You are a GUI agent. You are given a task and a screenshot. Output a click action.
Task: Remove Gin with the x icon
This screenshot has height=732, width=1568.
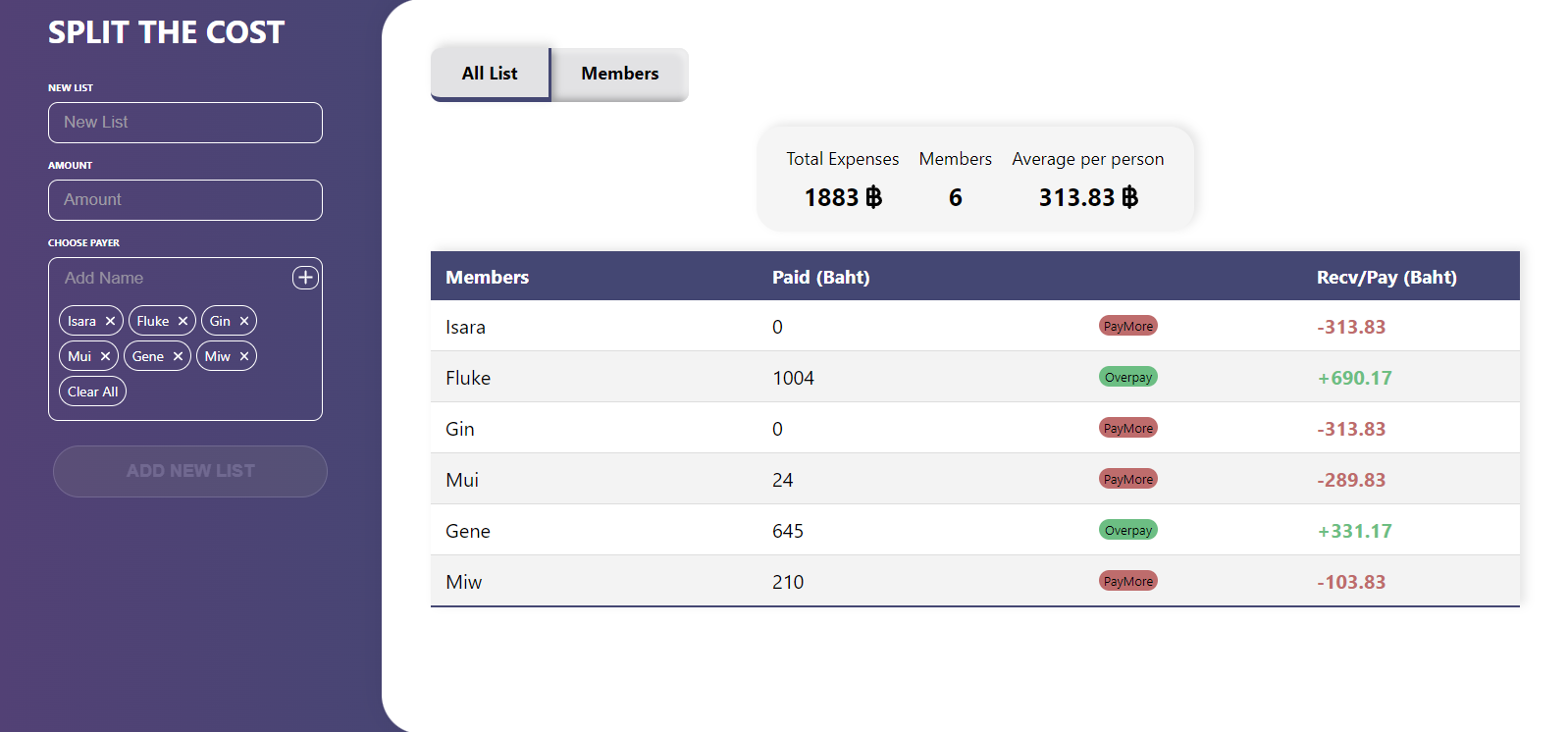pos(244,321)
